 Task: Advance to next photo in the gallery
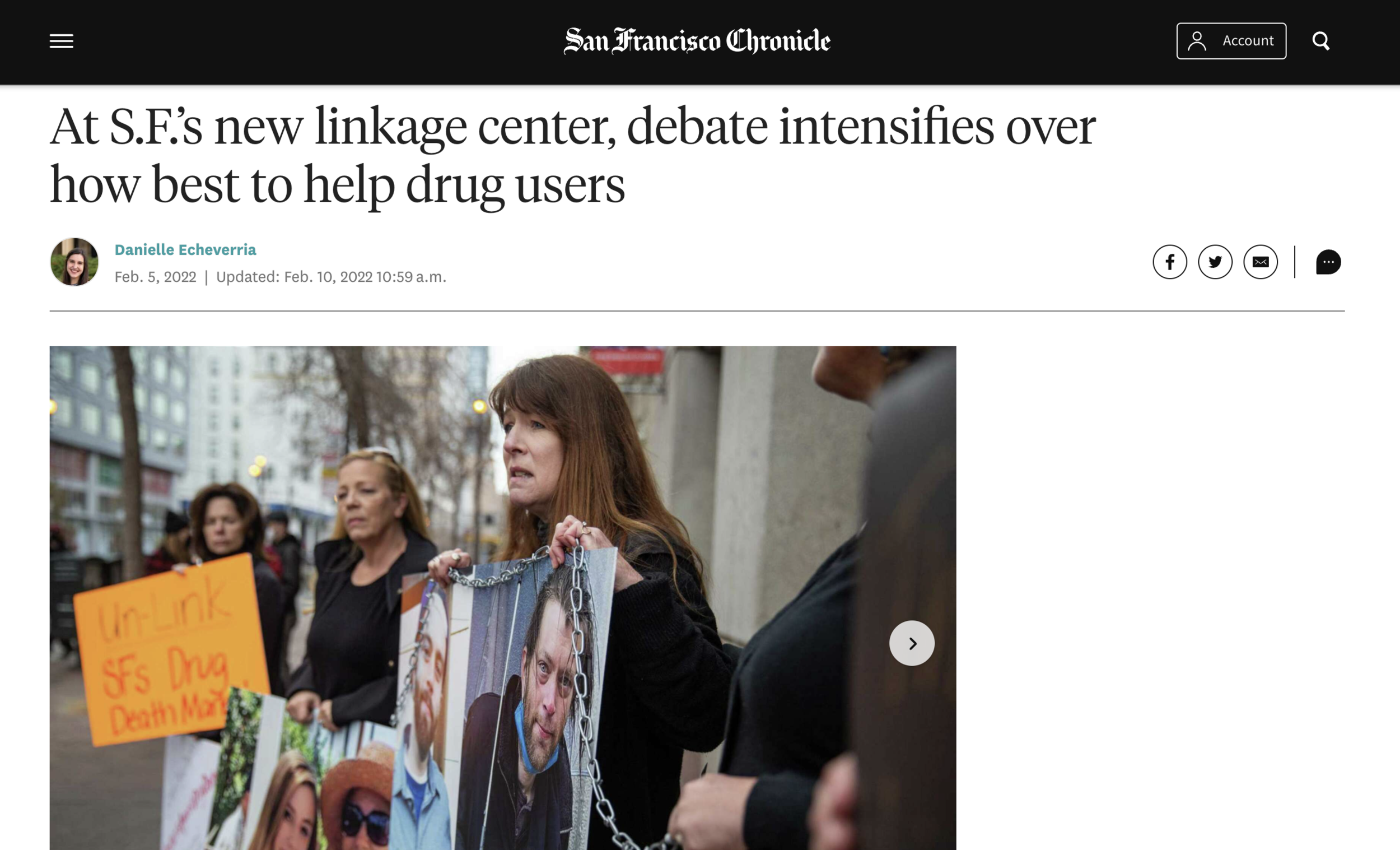point(912,643)
